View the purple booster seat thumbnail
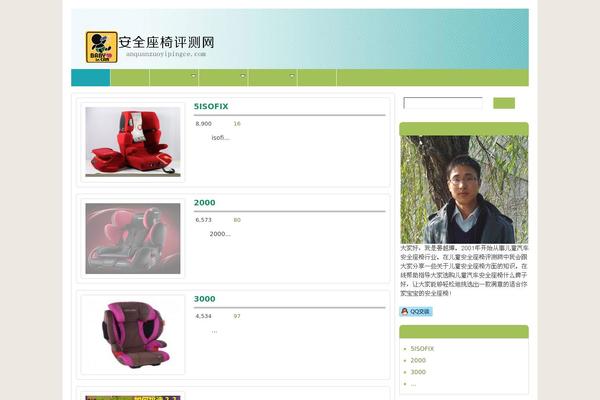Viewport: 600px width, 400px height. tap(133, 335)
